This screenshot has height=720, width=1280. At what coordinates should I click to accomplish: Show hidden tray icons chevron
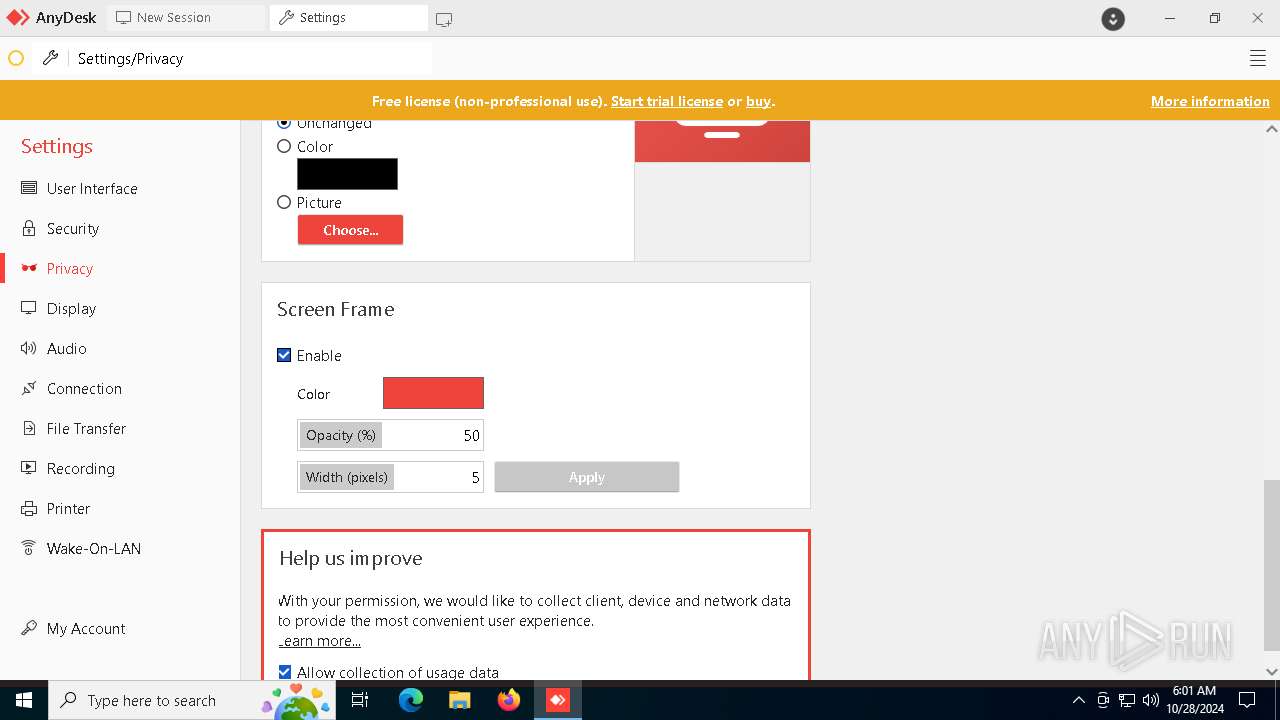tap(1078, 700)
